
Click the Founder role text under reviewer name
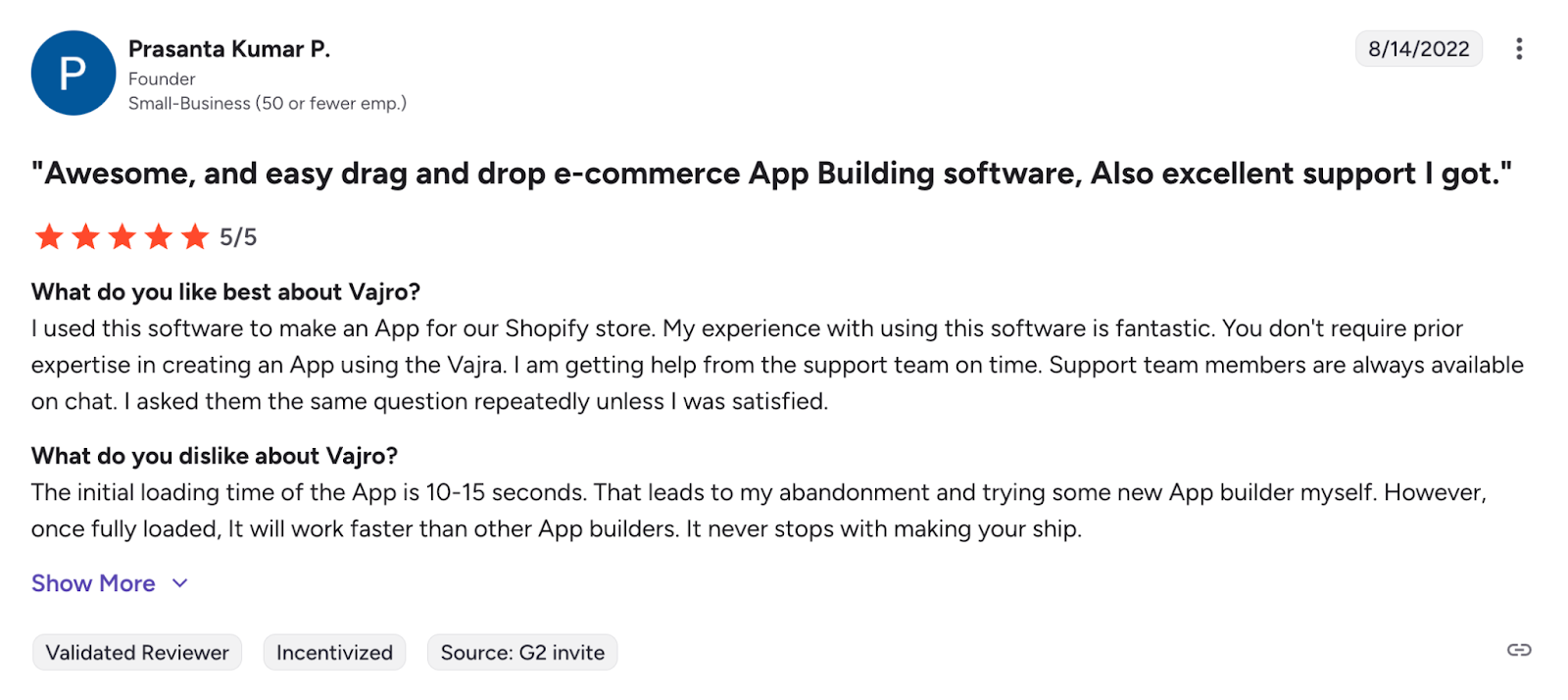pos(161,77)
